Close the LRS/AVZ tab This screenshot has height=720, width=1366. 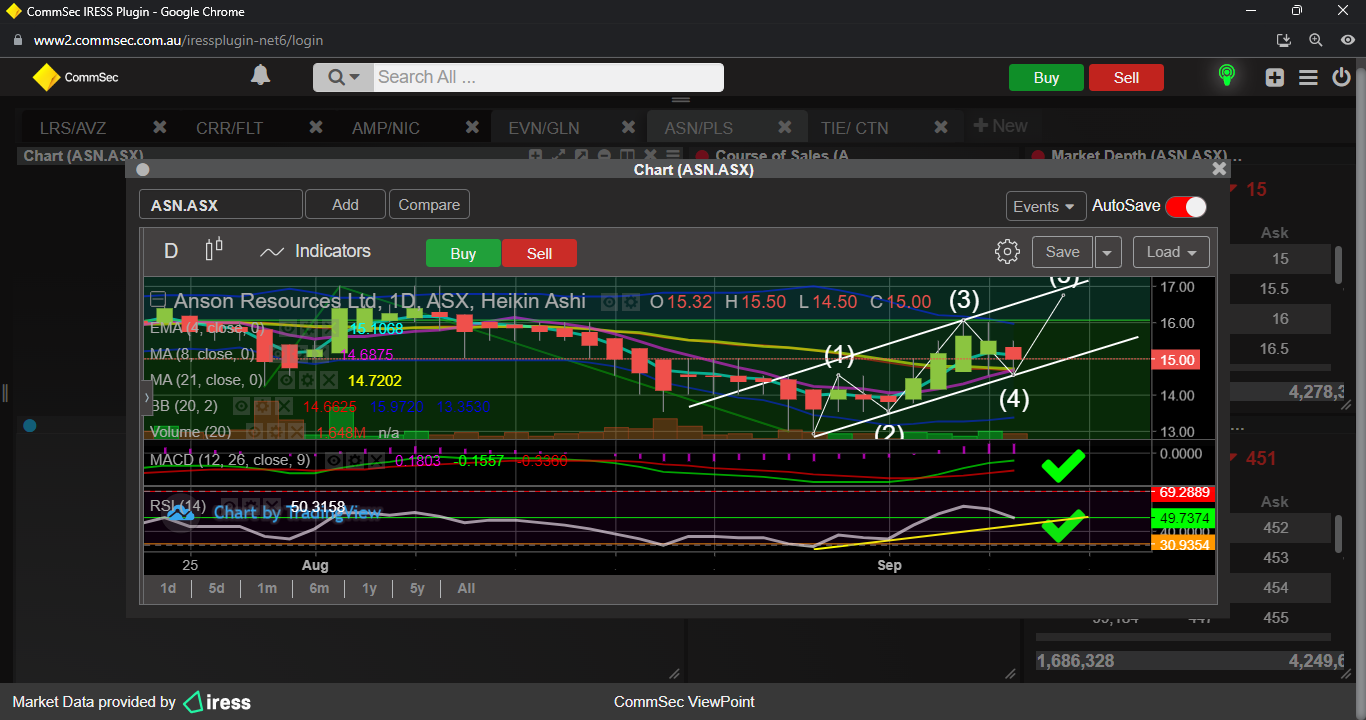pyautogui.click(x=159, y=127)
